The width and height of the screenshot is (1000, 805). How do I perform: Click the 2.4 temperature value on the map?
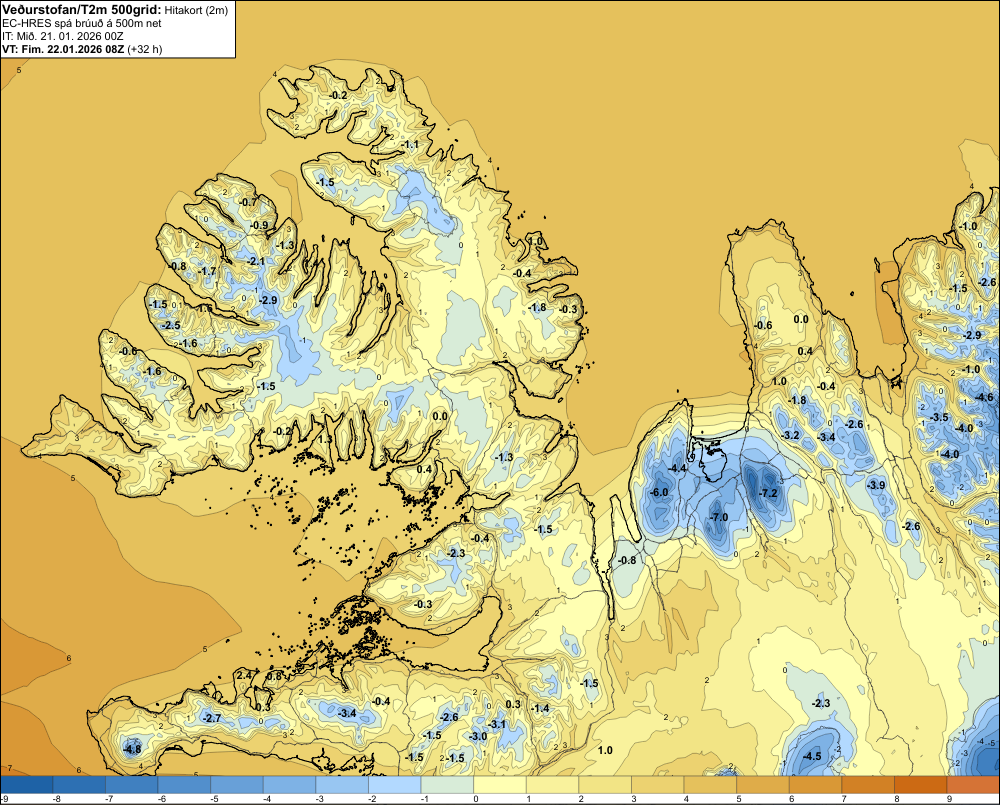click(x=244, y=676)
